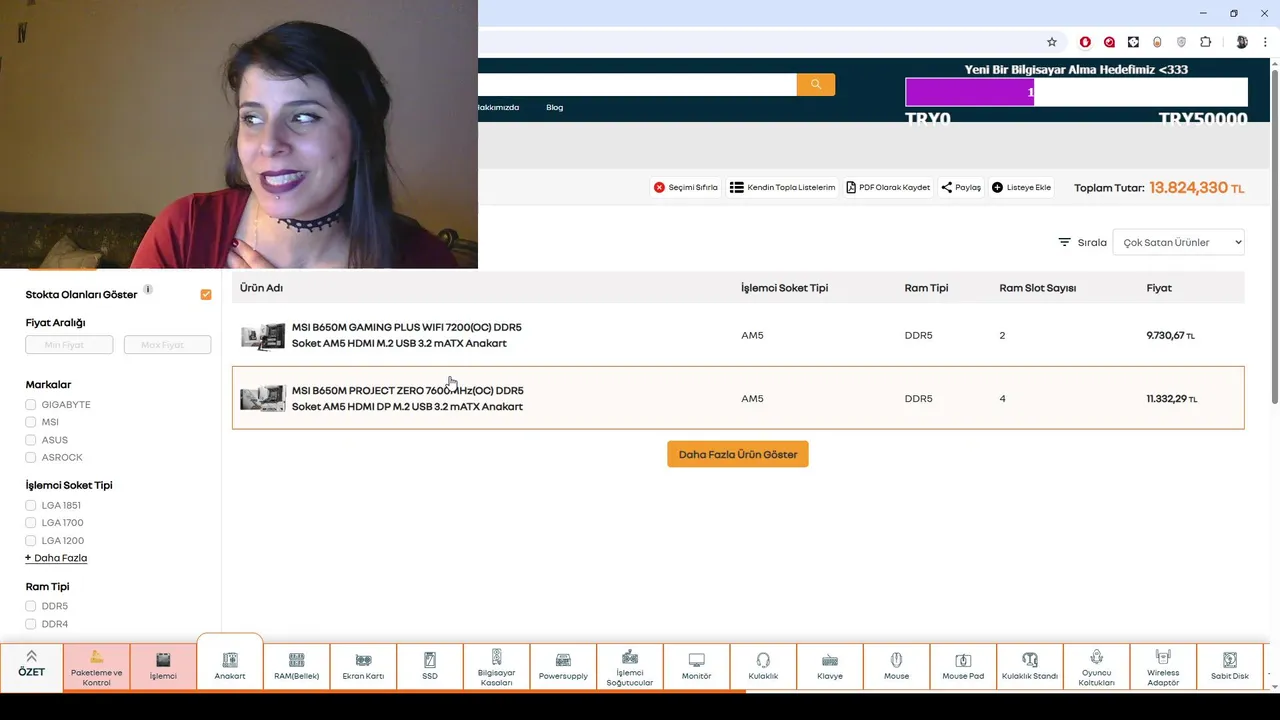The width and height of the screenshot is (1280, 720).
Task: Open Kendin Topla Listelerim
Action: (x=782, y=187)
